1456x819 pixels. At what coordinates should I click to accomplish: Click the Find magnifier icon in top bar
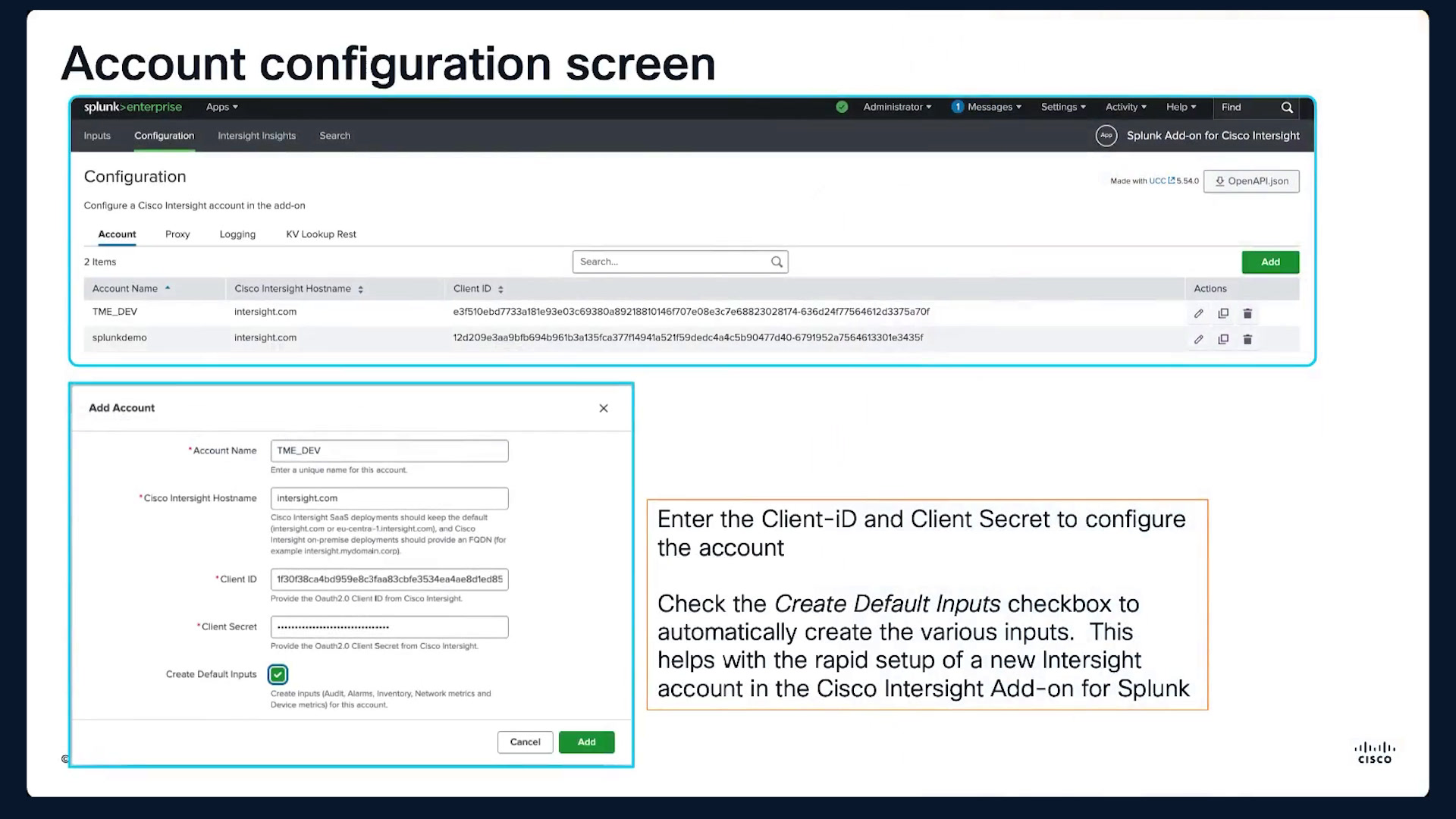point(1287,107)
